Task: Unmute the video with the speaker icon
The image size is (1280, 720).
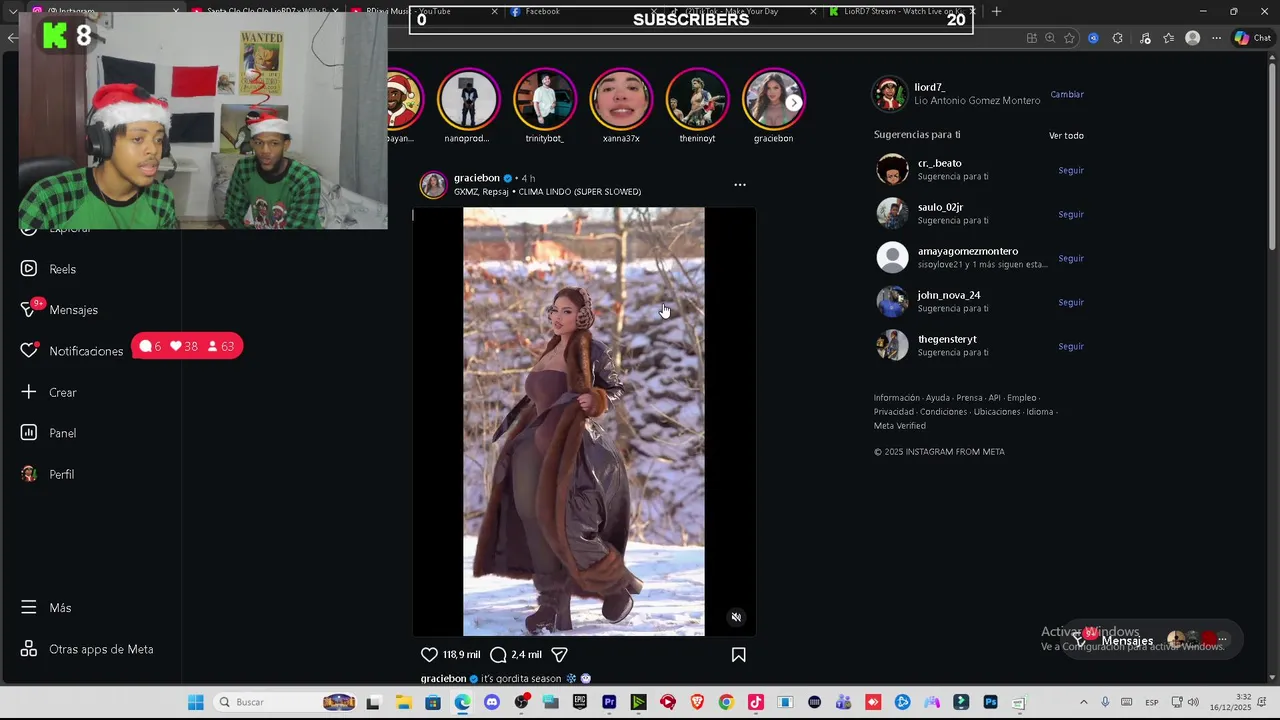Action: pos(736,617)
